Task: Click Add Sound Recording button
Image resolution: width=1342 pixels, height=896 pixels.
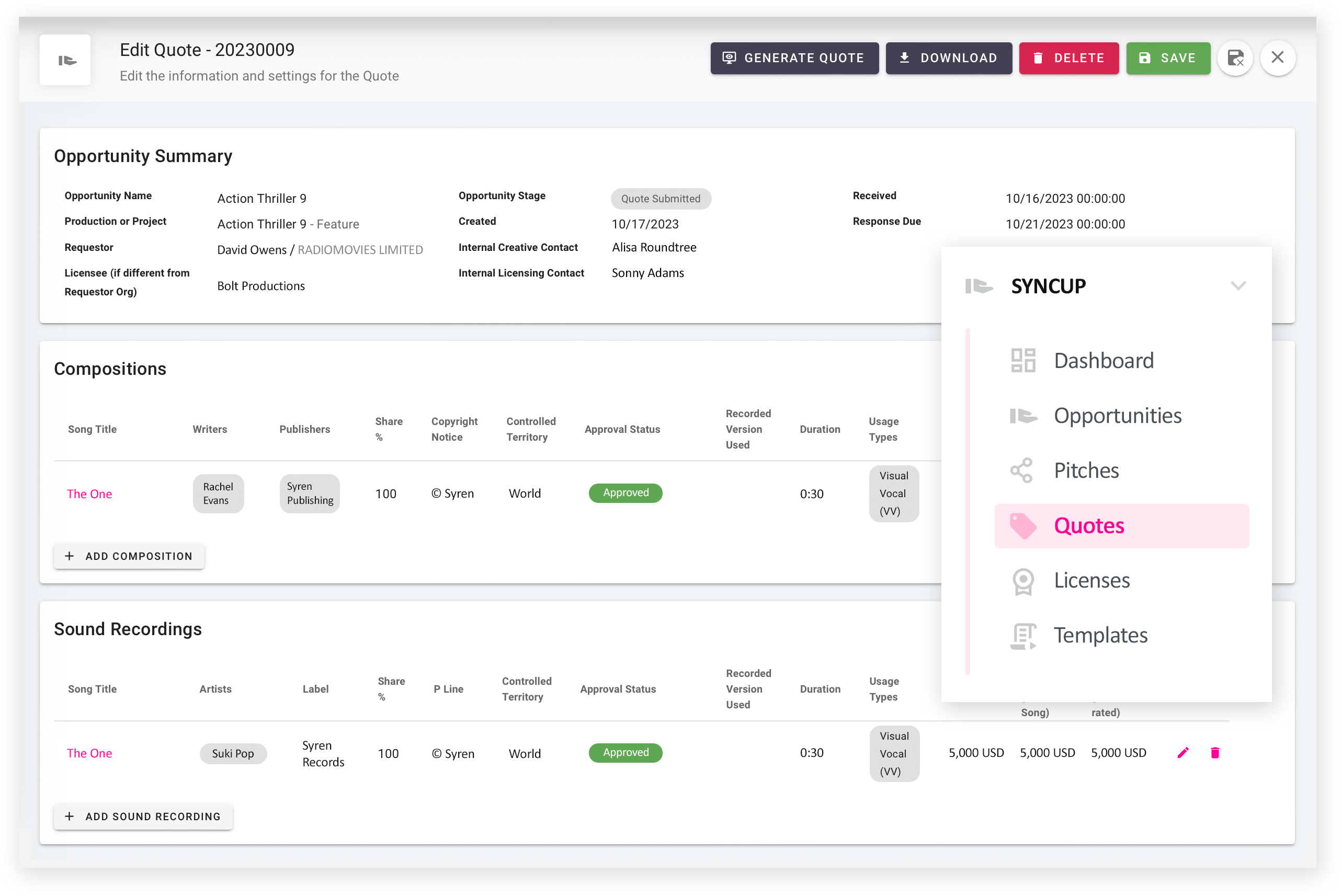Action: (x=143, y=816)
